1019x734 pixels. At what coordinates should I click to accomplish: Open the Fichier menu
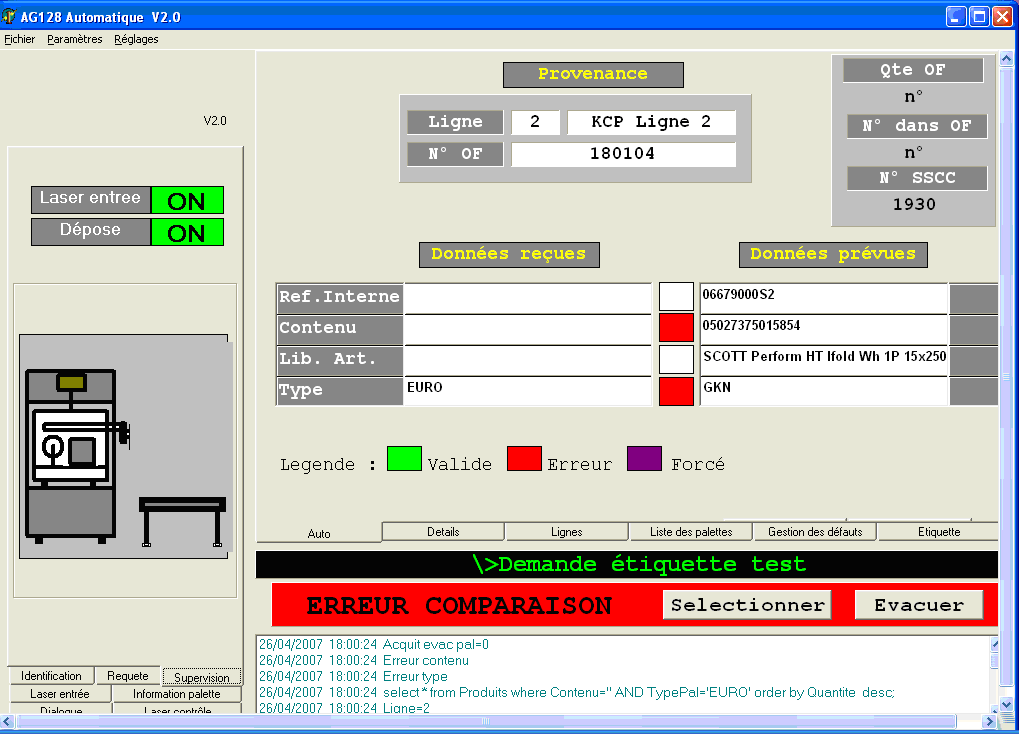click(19, 39)
